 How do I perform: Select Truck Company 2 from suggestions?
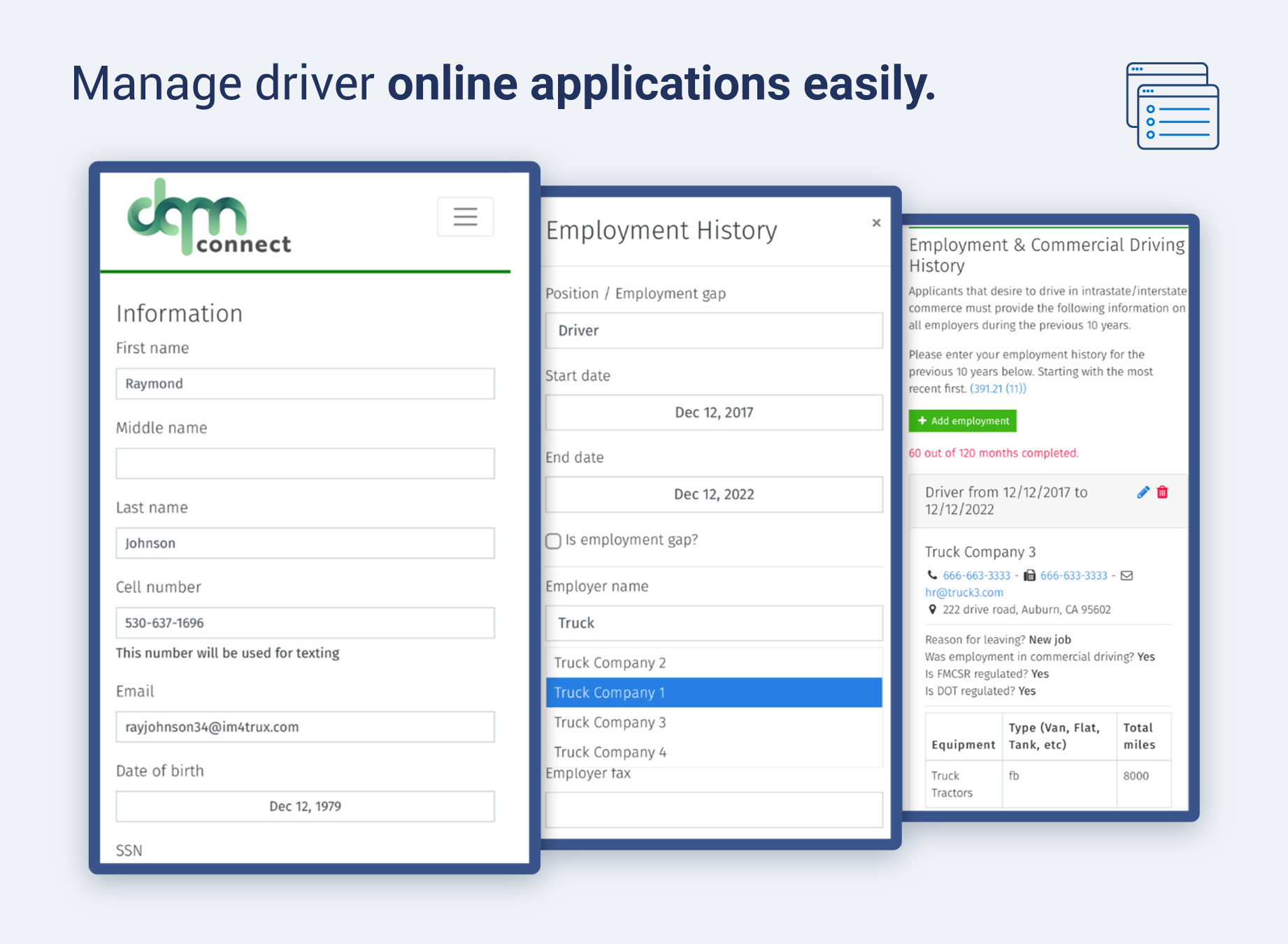click(x=714, y=663)
